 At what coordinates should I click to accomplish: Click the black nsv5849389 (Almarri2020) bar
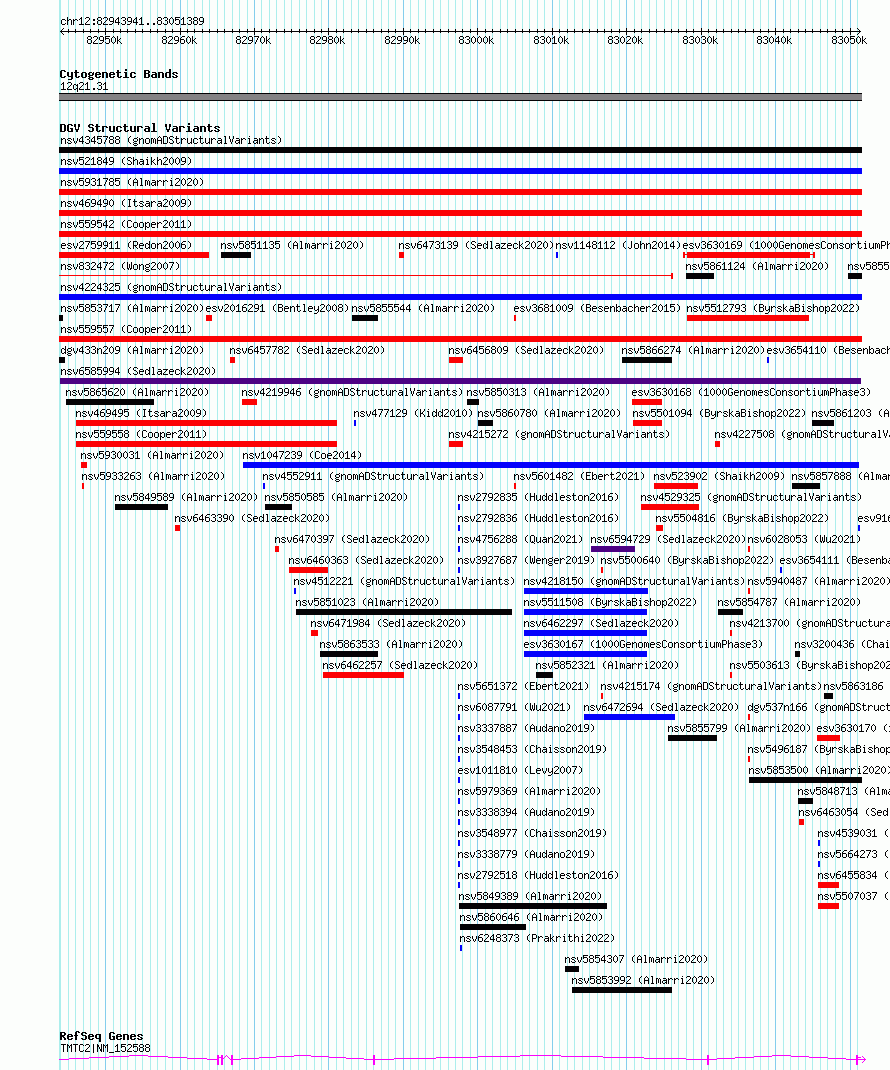(533, 906)
